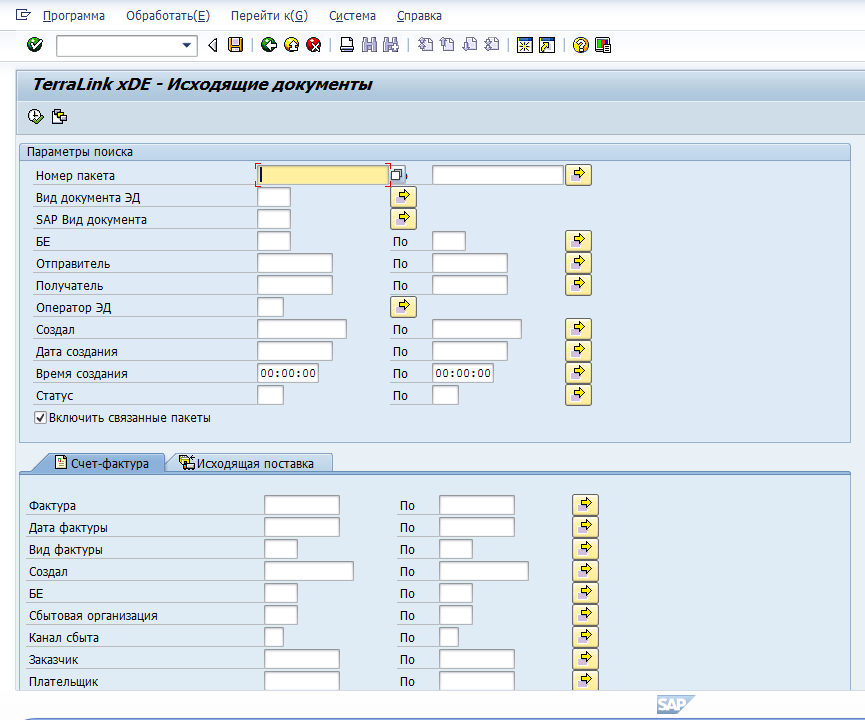The image size is (865, 720).
Task: Click the Время создания from-time field
Action: coord(288,373)
